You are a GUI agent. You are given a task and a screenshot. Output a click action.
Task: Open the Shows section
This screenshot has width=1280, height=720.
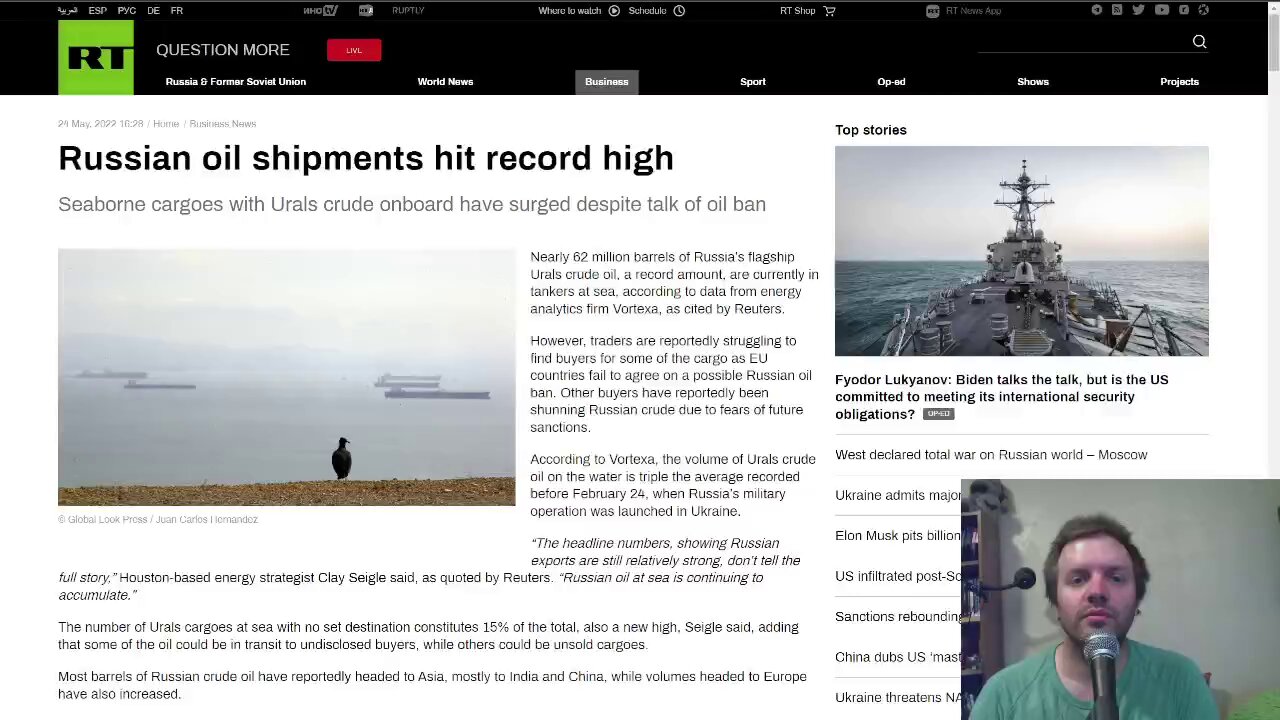tap(1033, 82)
